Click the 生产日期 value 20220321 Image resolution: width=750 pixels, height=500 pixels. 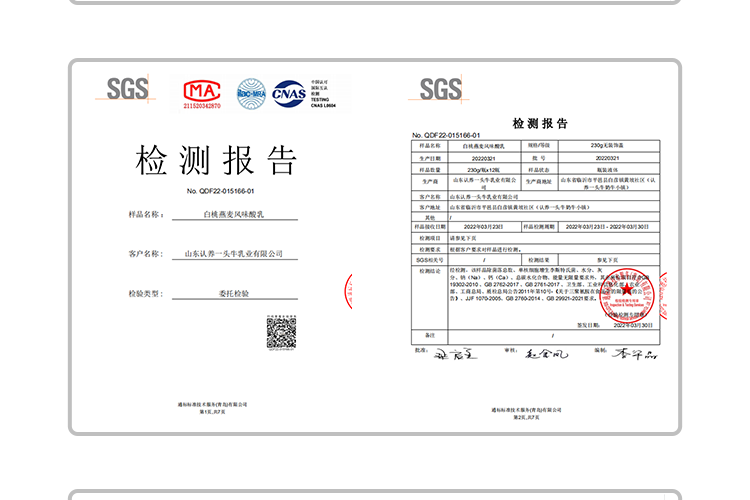coord(484,158)
